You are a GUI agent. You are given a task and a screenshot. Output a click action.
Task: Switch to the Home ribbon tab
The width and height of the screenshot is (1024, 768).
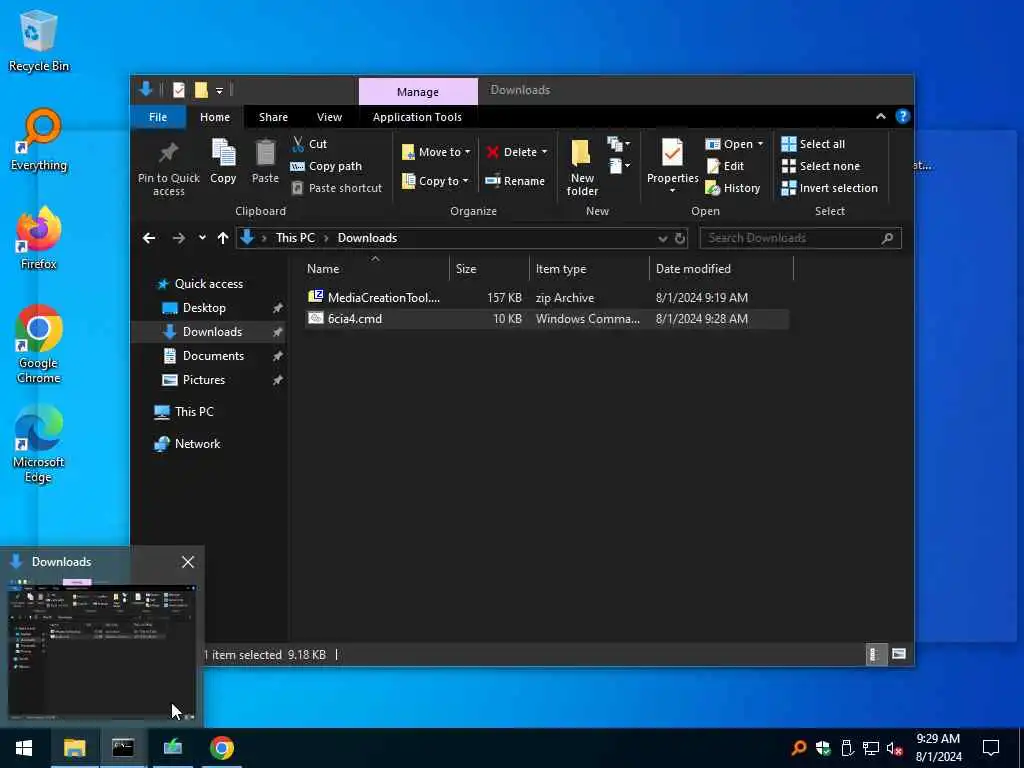(x=215, y=117)
